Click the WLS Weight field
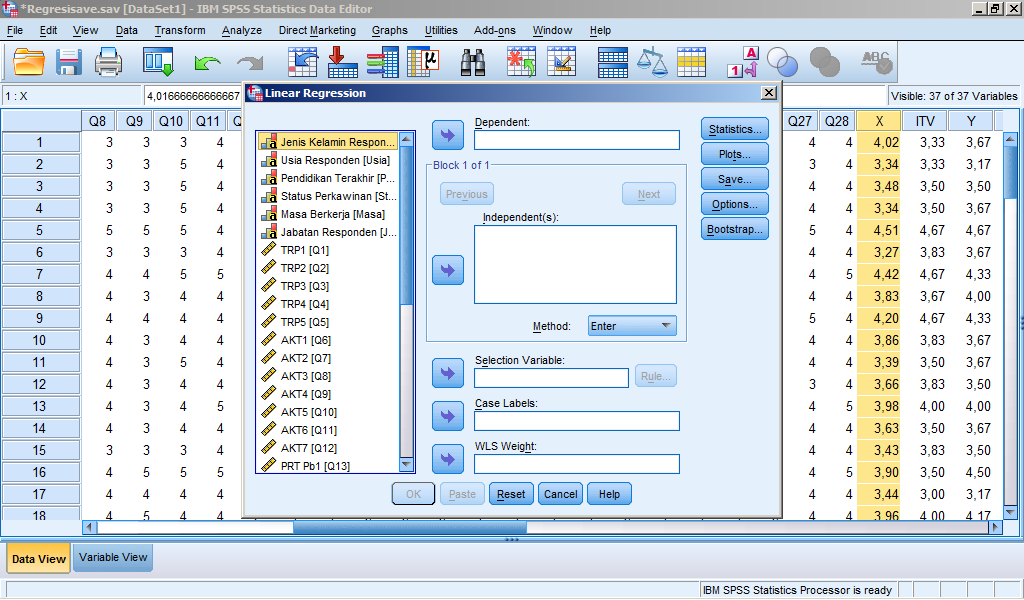Image resolution: width=1024 pixels, height=600 pixels. pyautogui.click(x=577, y=464)
